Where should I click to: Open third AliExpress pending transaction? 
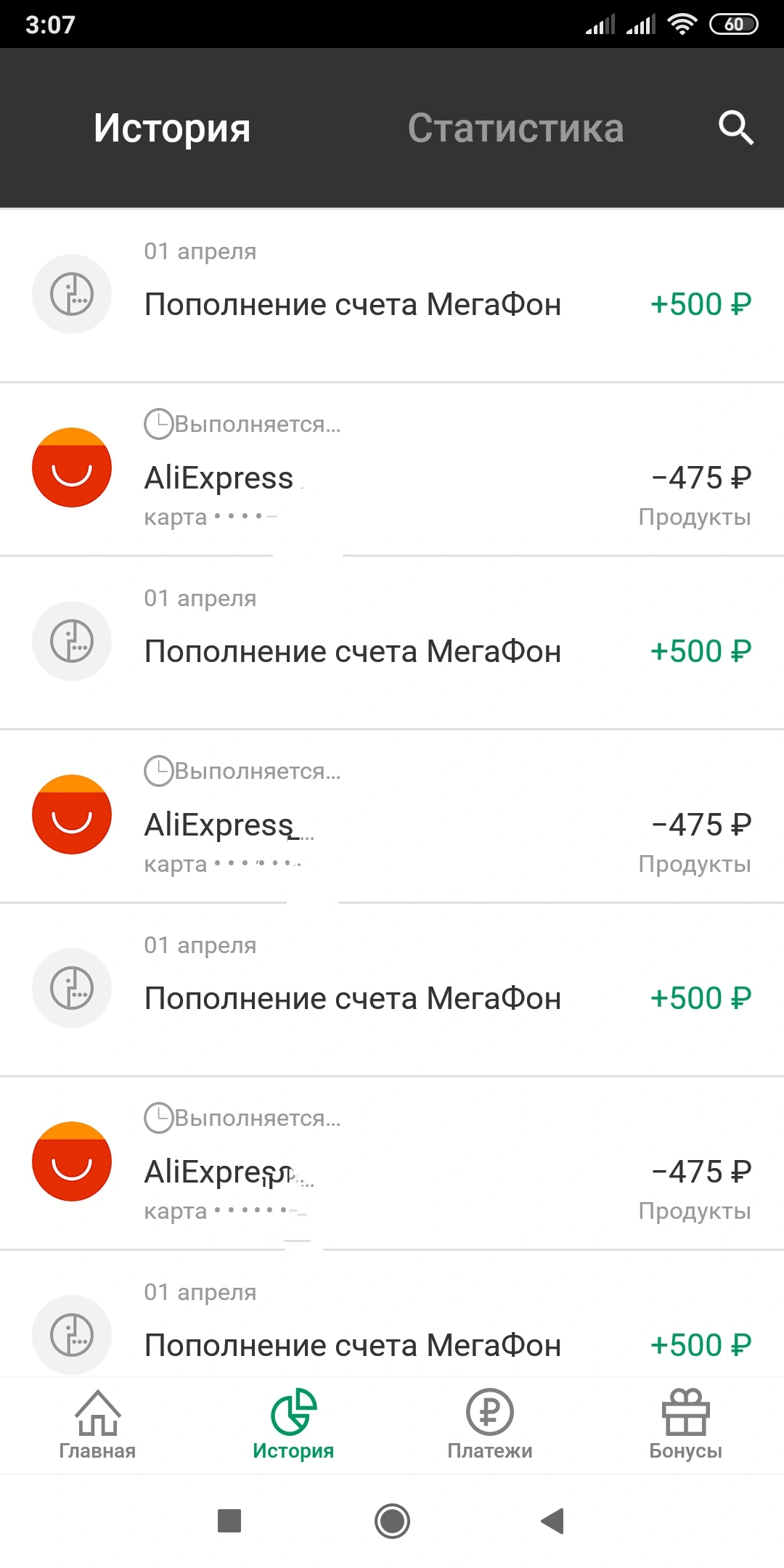point(392,1163)
